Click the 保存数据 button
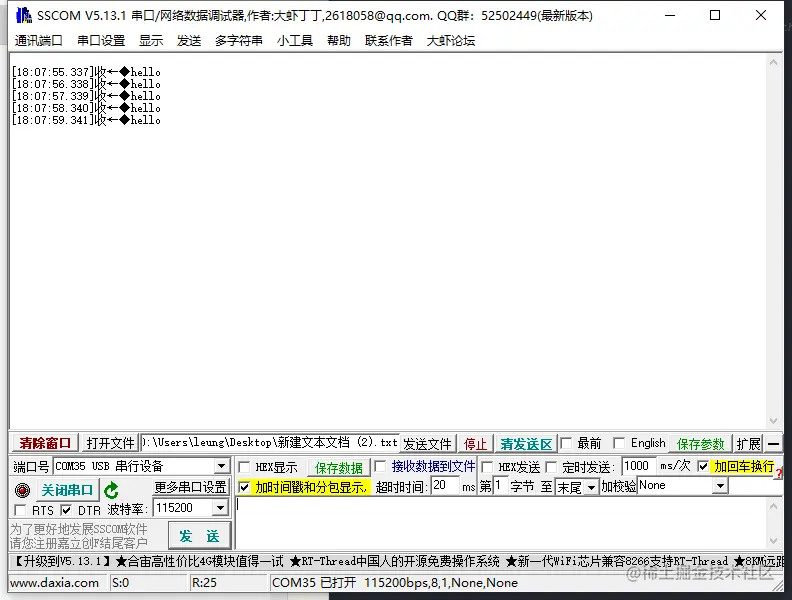The height and width of the screenshot is (600, 792). coord(338,468)
